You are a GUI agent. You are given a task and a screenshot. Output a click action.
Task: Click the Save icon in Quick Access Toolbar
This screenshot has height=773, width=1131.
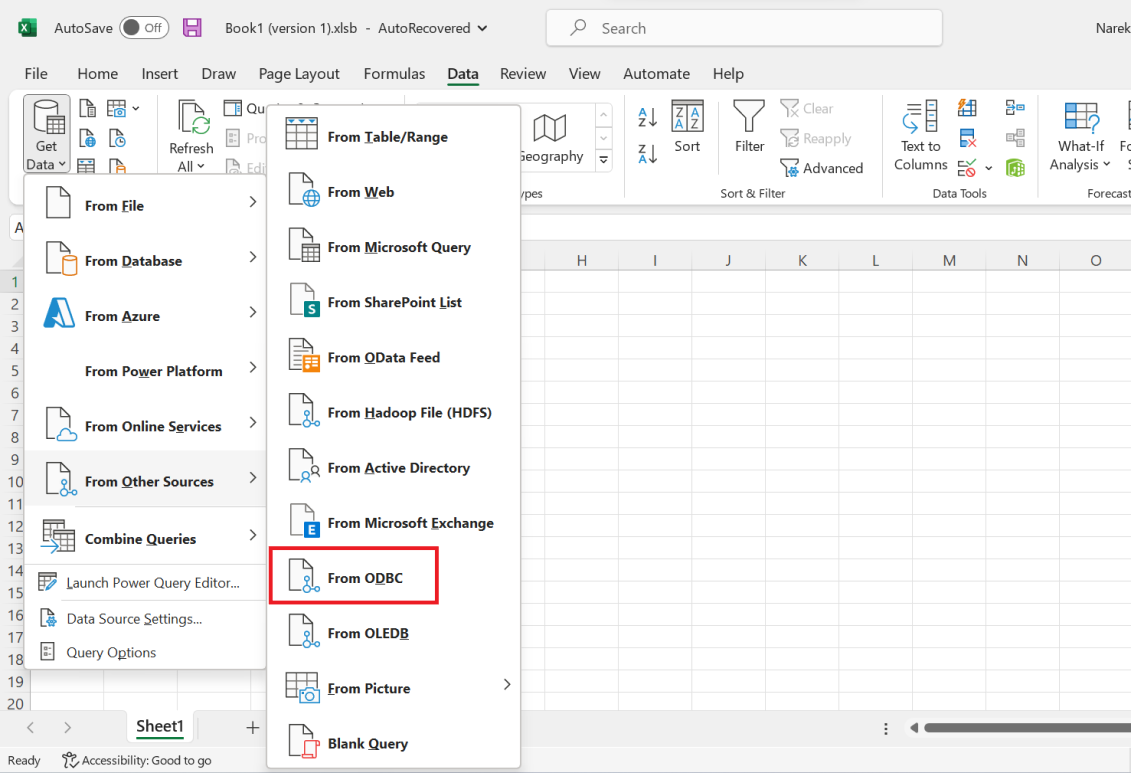coord(192,28)
